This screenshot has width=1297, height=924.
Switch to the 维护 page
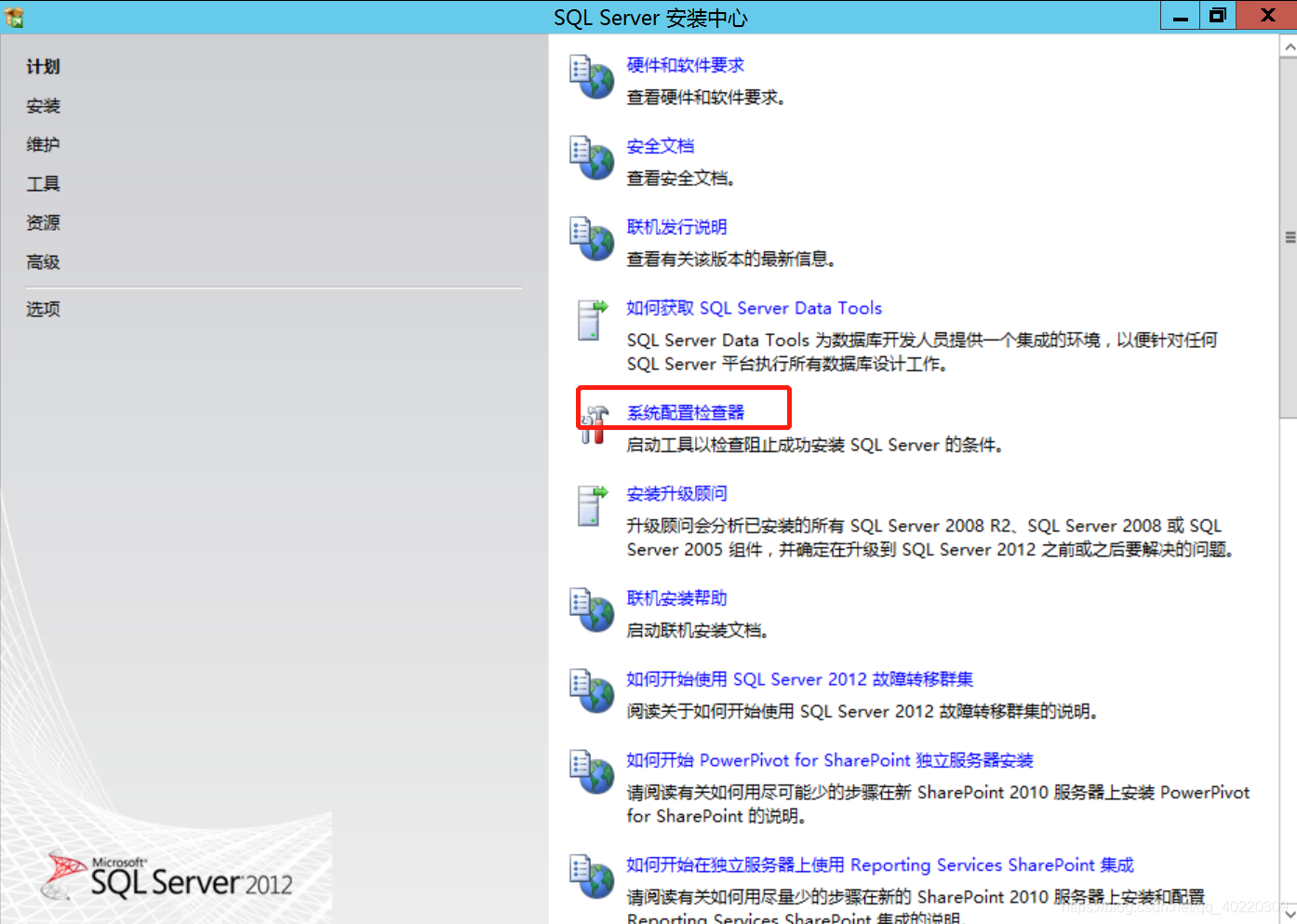(x=43, y=145)
